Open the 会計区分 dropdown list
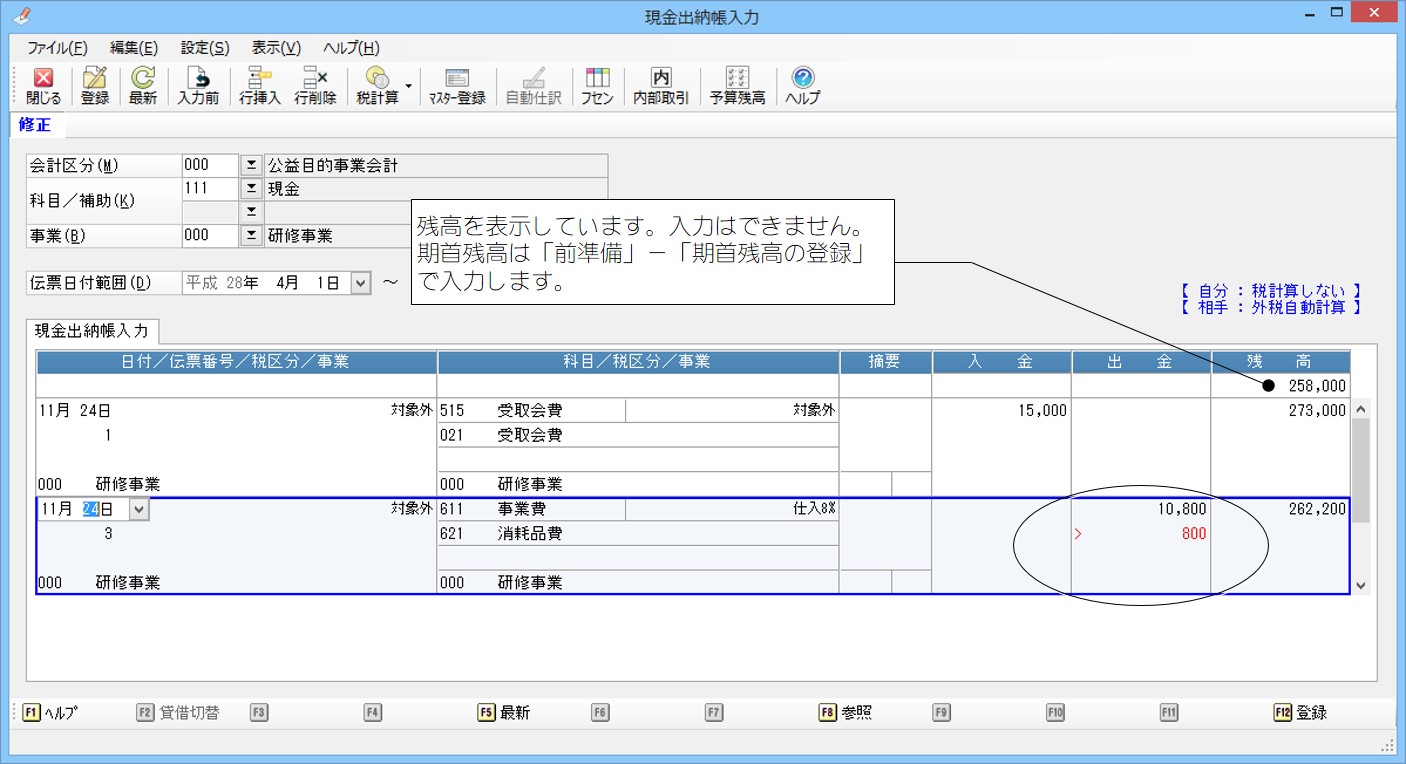Image resolution: width=1406 pixels, height=764 pixels. 251,165
